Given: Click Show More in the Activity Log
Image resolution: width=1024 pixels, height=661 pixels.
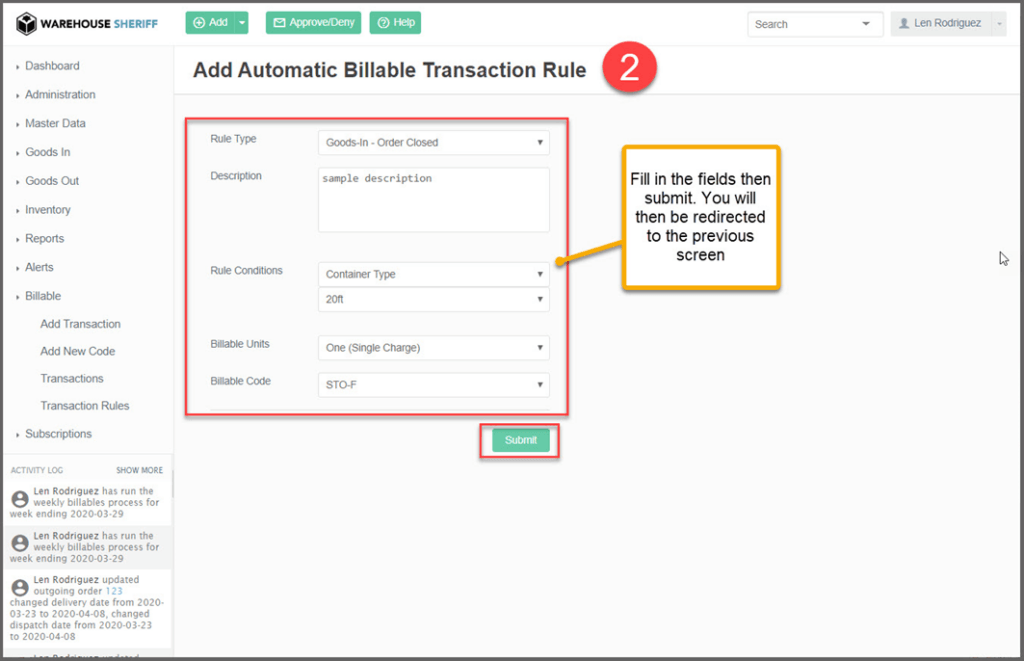Looking at the screenshot, I should click(x=139, y=470).
